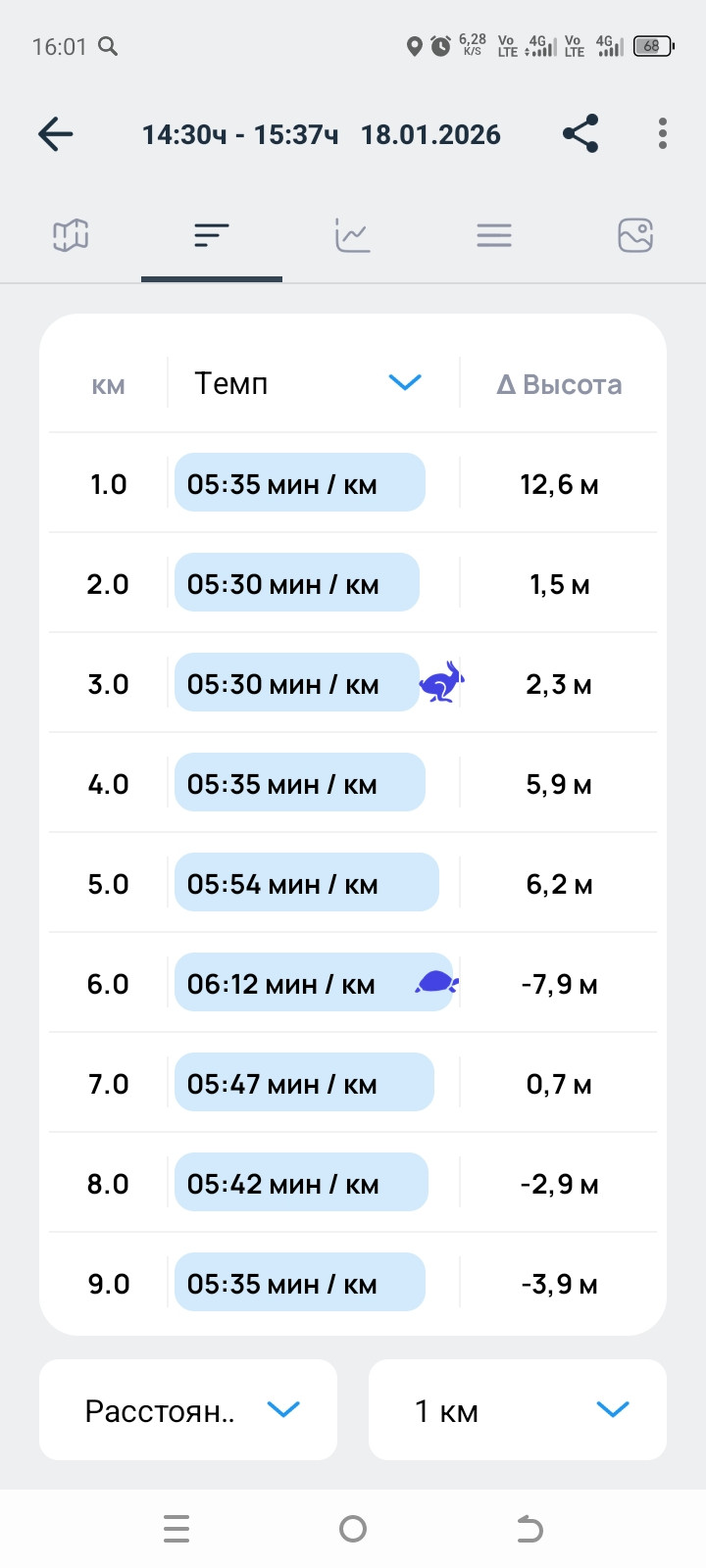Select the splits tab with sorted bars
706x1568 pixels.
click(x=212, y=235)
